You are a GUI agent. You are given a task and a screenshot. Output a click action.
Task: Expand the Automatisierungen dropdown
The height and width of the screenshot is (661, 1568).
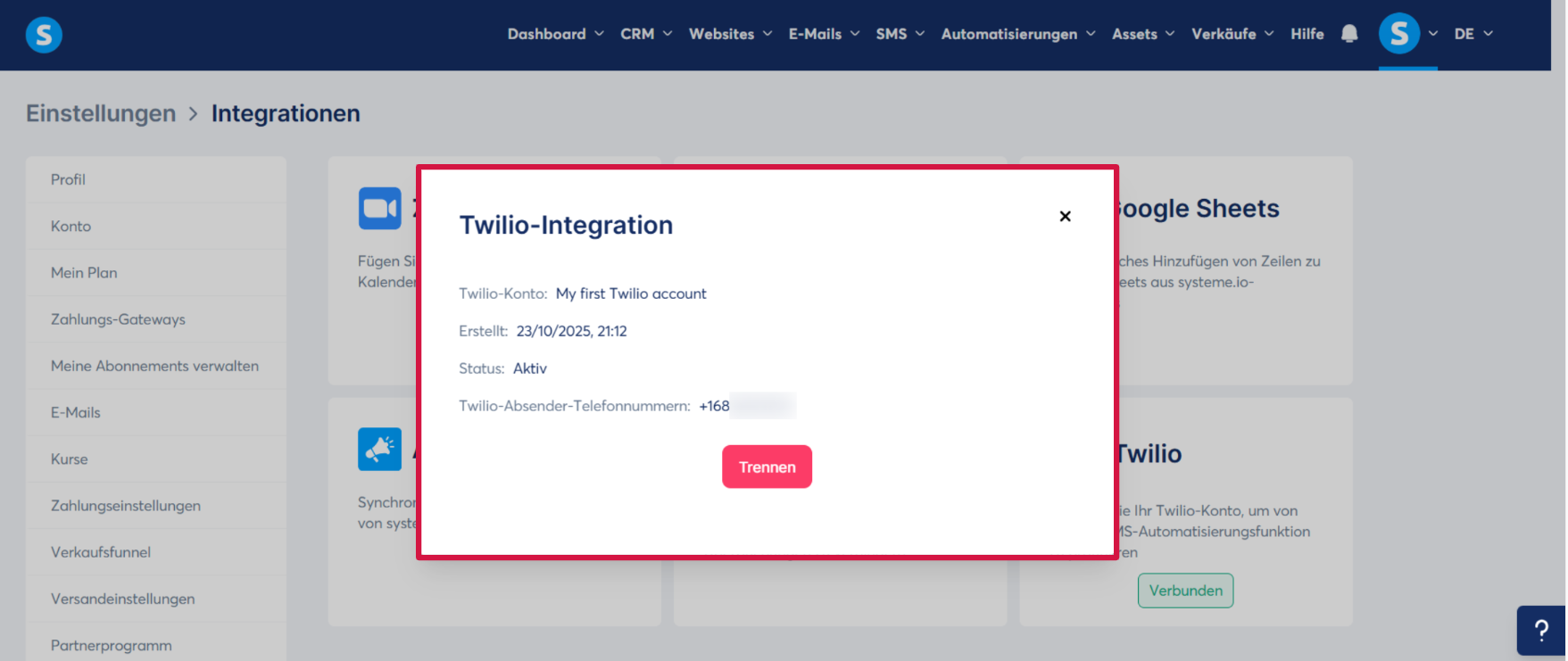[x=1017, y=34]
